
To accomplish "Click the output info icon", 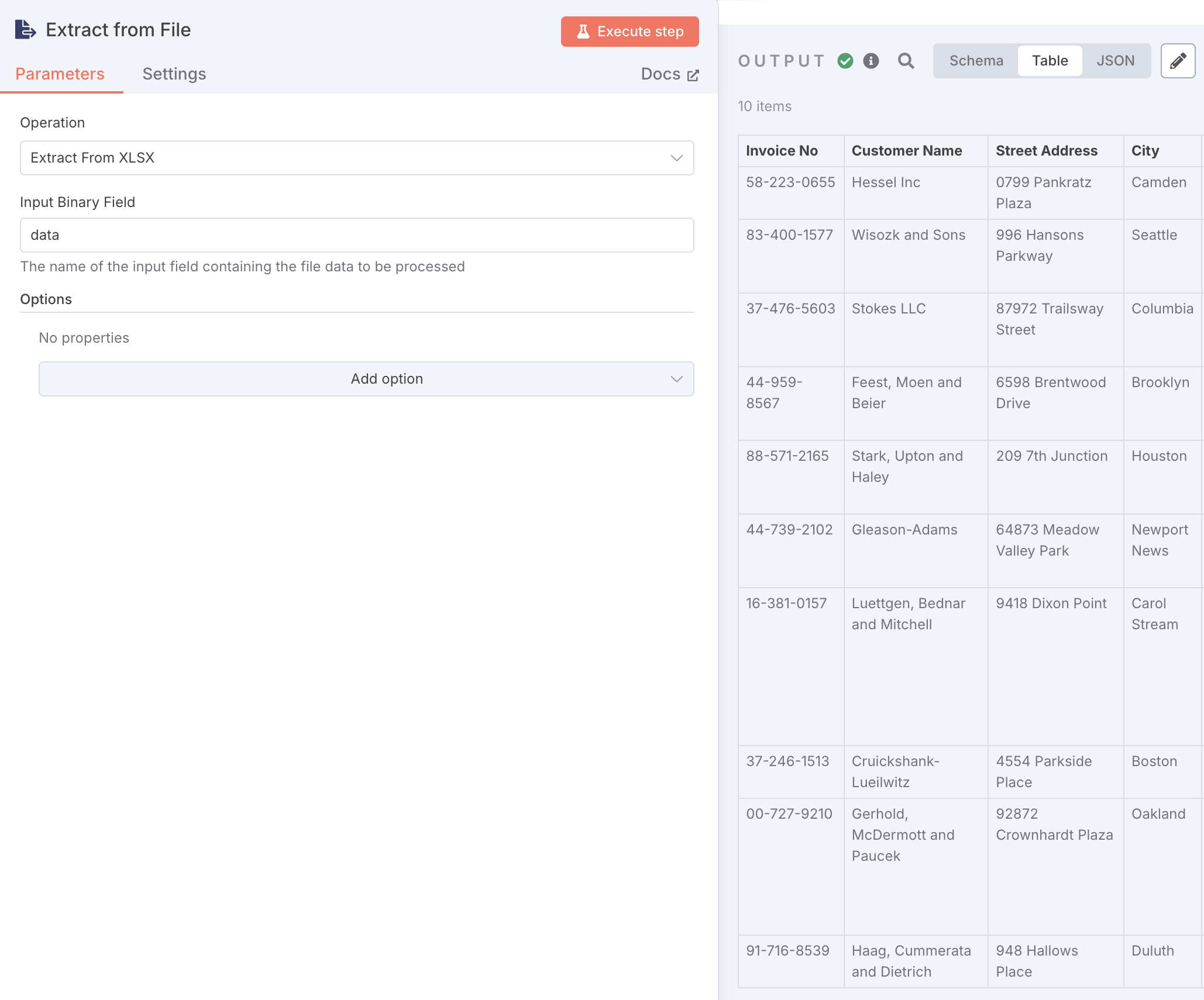I will coord(871,61).
